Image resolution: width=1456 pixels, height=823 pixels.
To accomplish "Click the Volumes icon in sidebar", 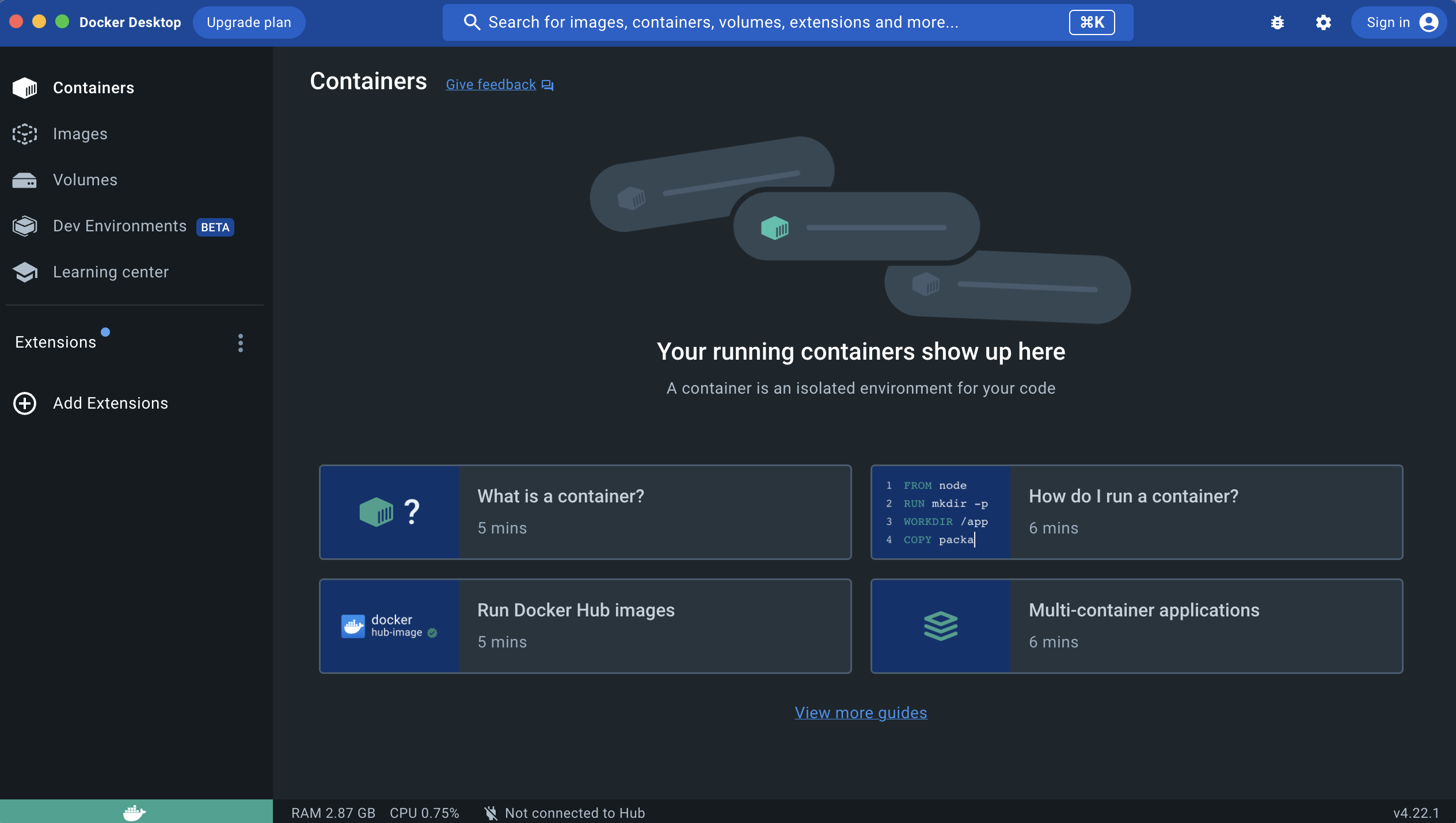I will [x=24, y=180].
